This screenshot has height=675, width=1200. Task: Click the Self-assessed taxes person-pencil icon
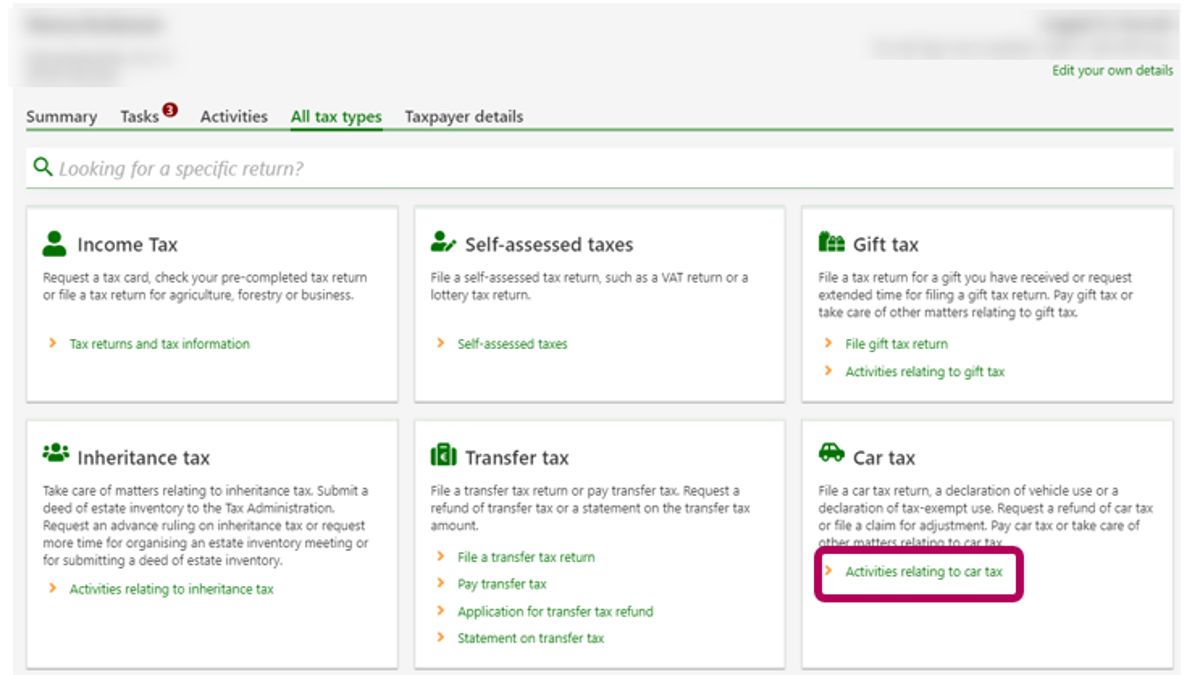click(443, 243)
